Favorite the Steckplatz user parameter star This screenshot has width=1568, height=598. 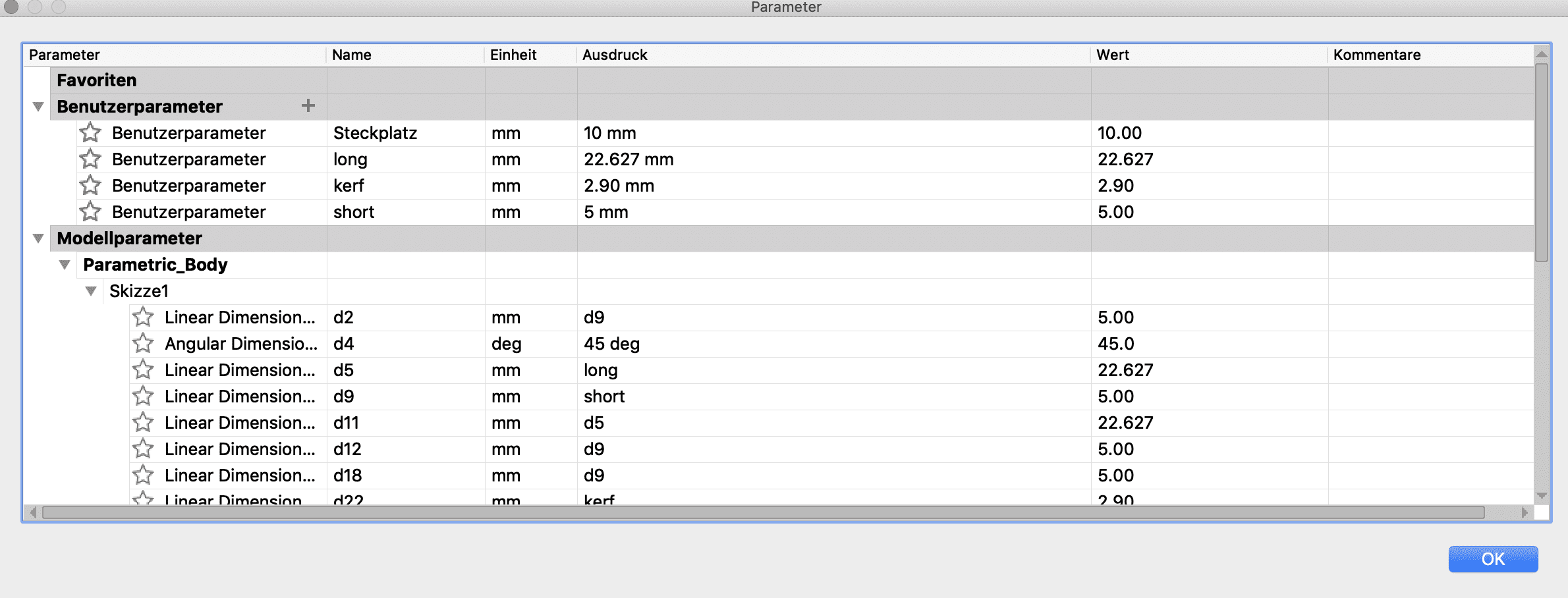click(x=90, y=133)
